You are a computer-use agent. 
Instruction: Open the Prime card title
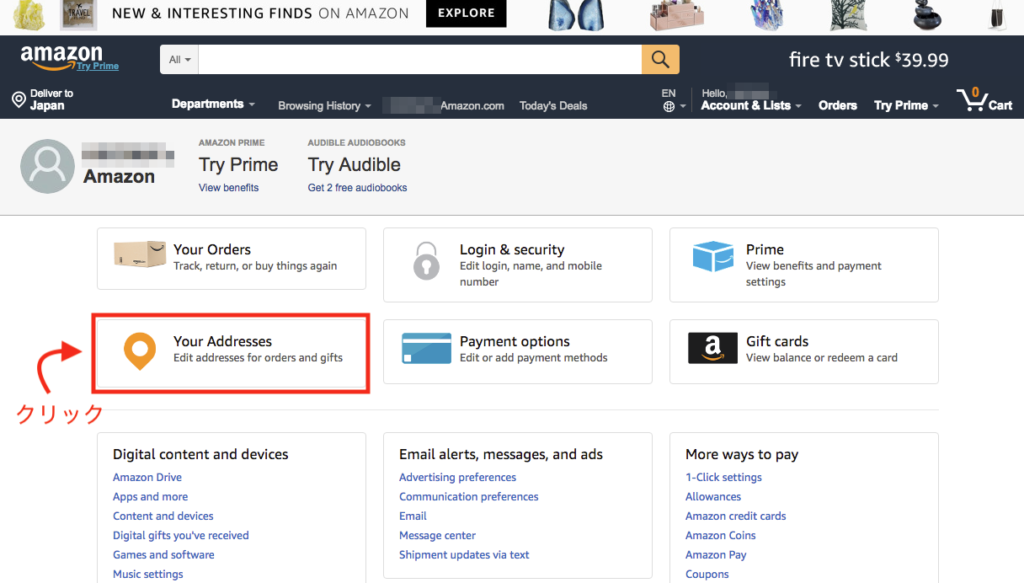tap(764, 249)
